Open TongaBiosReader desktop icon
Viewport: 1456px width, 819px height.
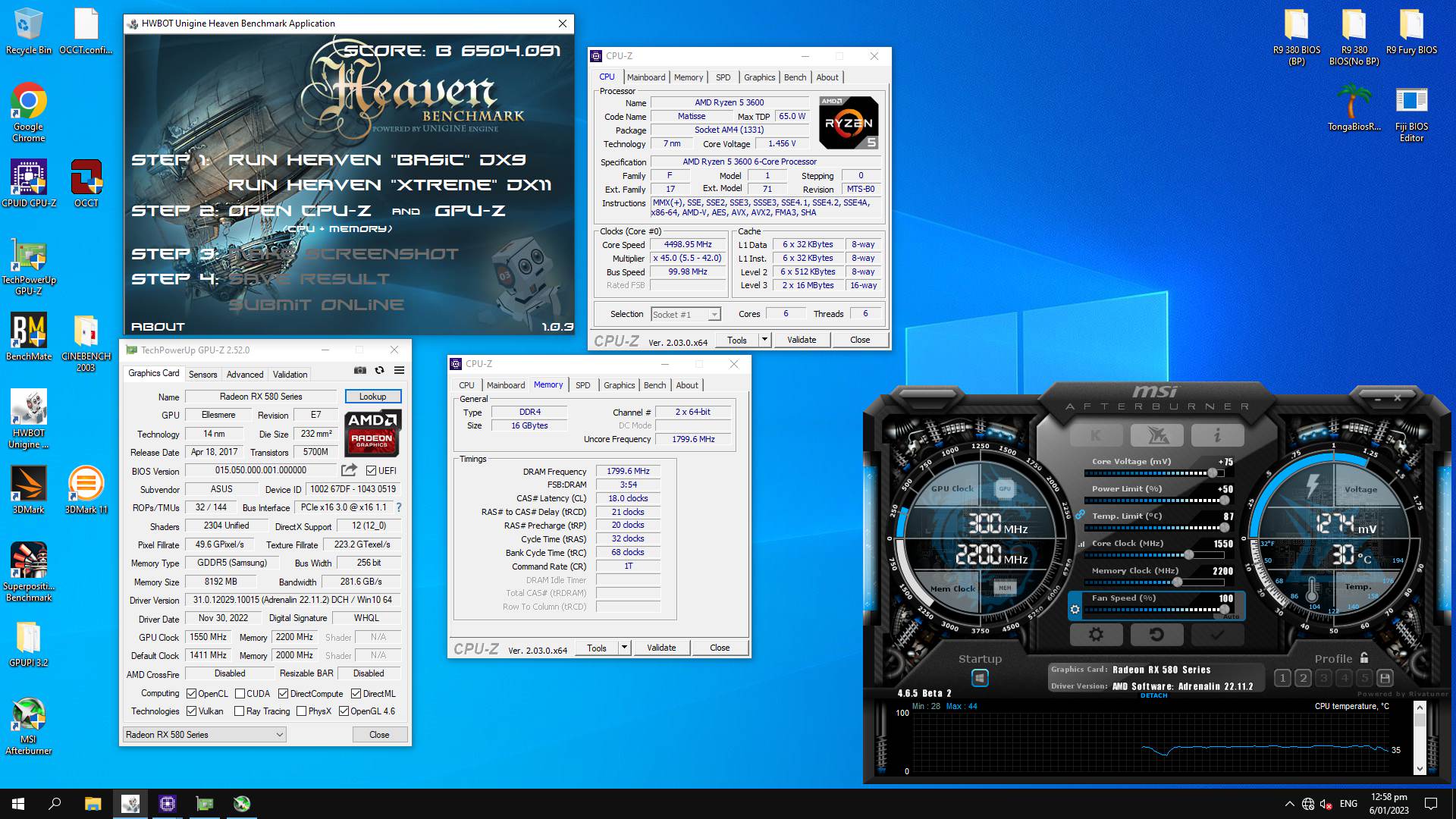coord(1354,108)
